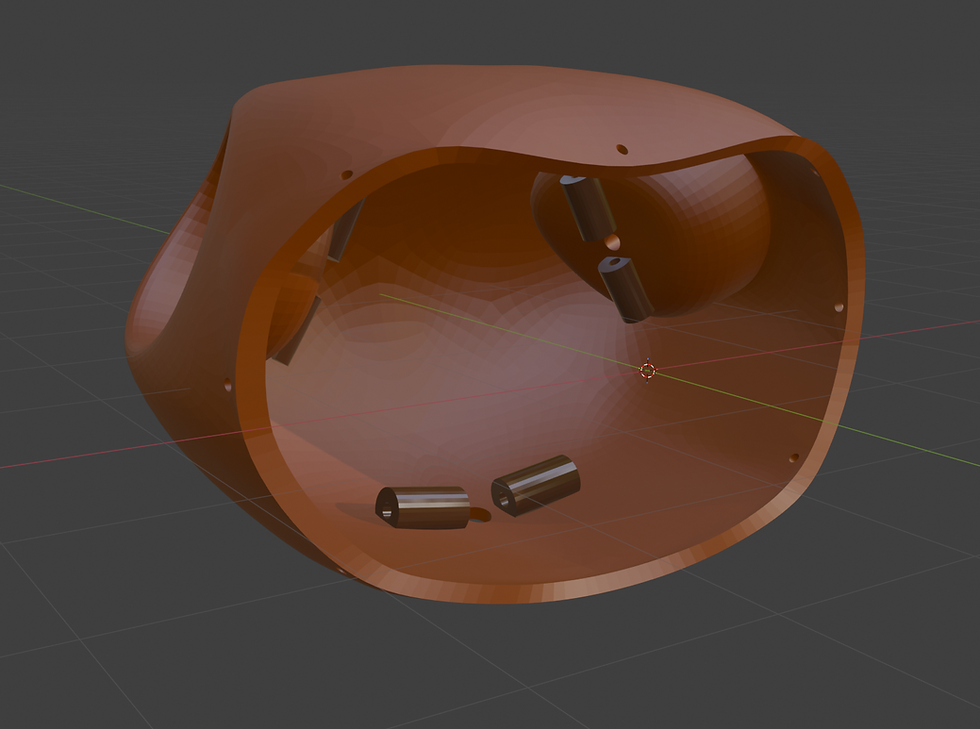The width and height of the screenshot is (980, 729).
Task: Select the lower standoff of the ceiling pair
Action: point(626,288)
